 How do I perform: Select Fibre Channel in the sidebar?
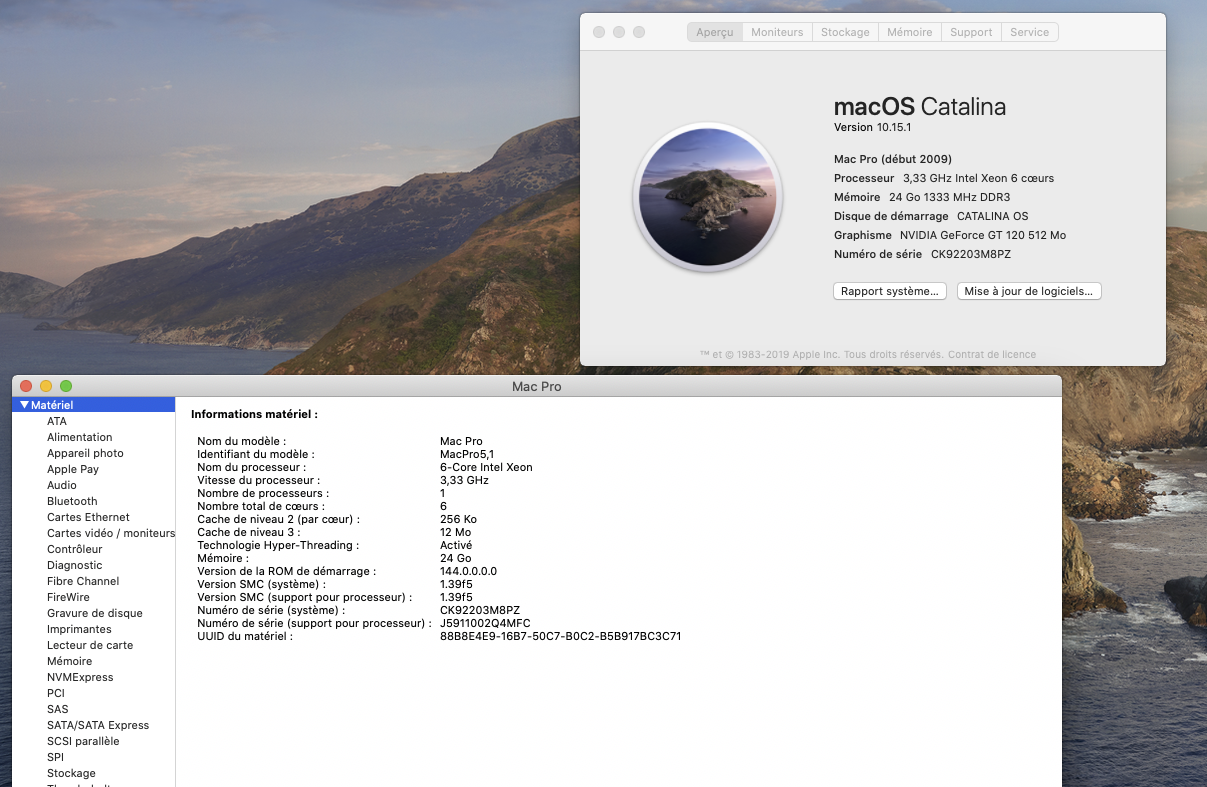point(83,581)
